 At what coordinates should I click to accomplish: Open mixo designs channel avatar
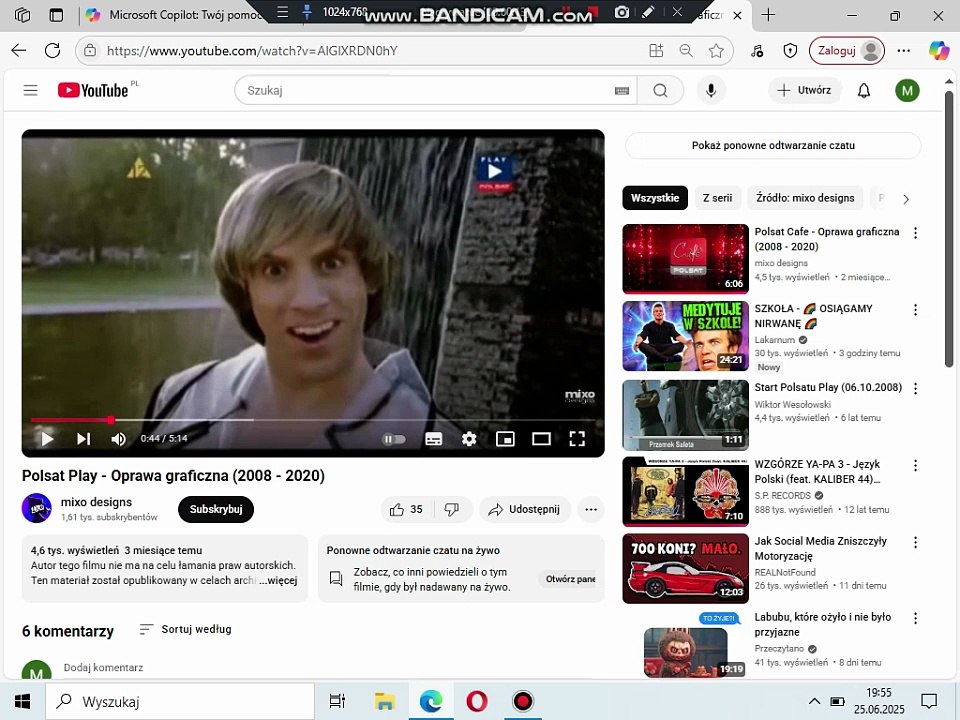pos(37,508)
